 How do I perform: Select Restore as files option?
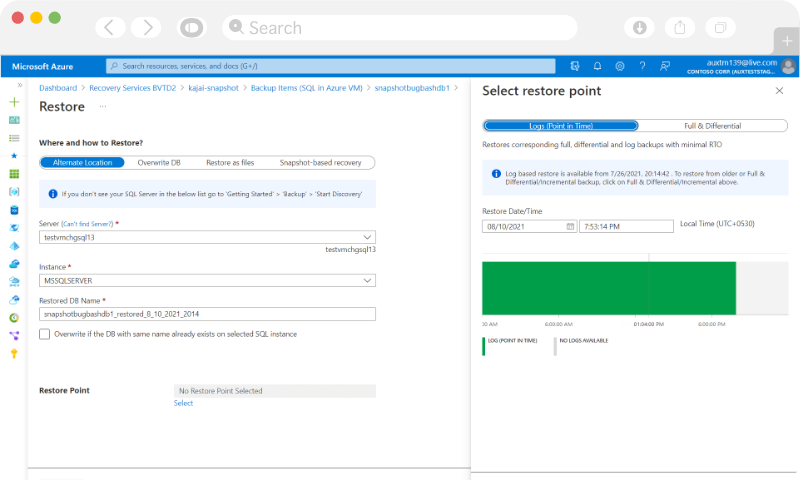click(x=230, y=163)
